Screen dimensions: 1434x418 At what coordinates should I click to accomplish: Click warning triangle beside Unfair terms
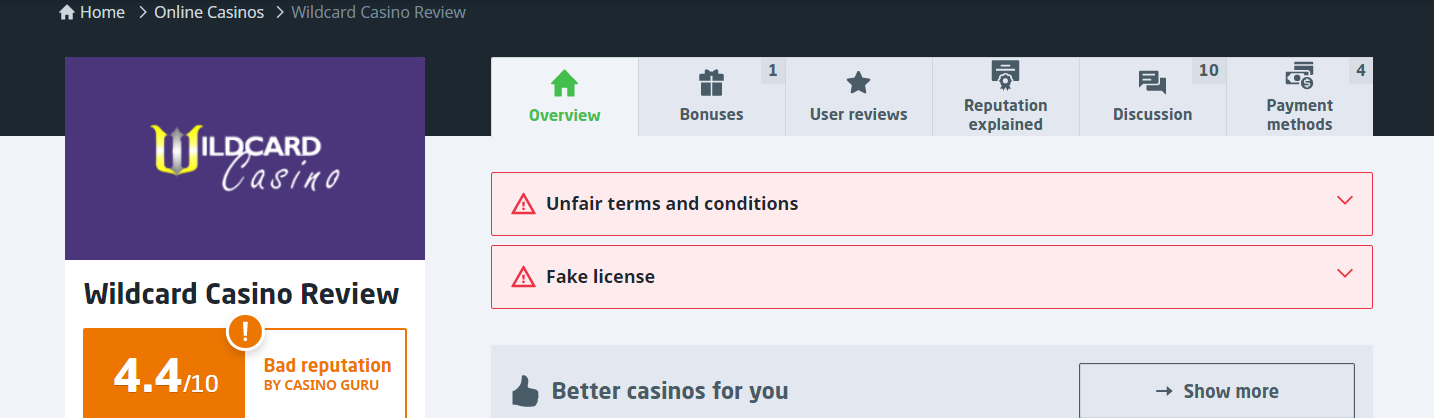click(x=523, y=204)
